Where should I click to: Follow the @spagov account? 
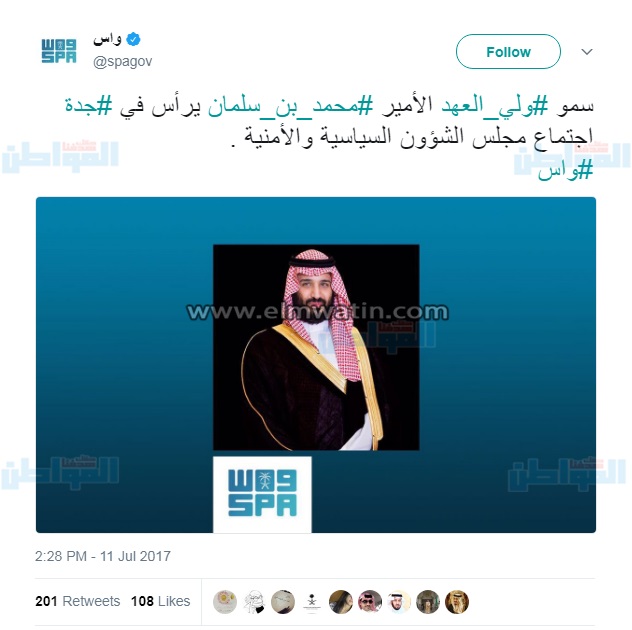508,52
